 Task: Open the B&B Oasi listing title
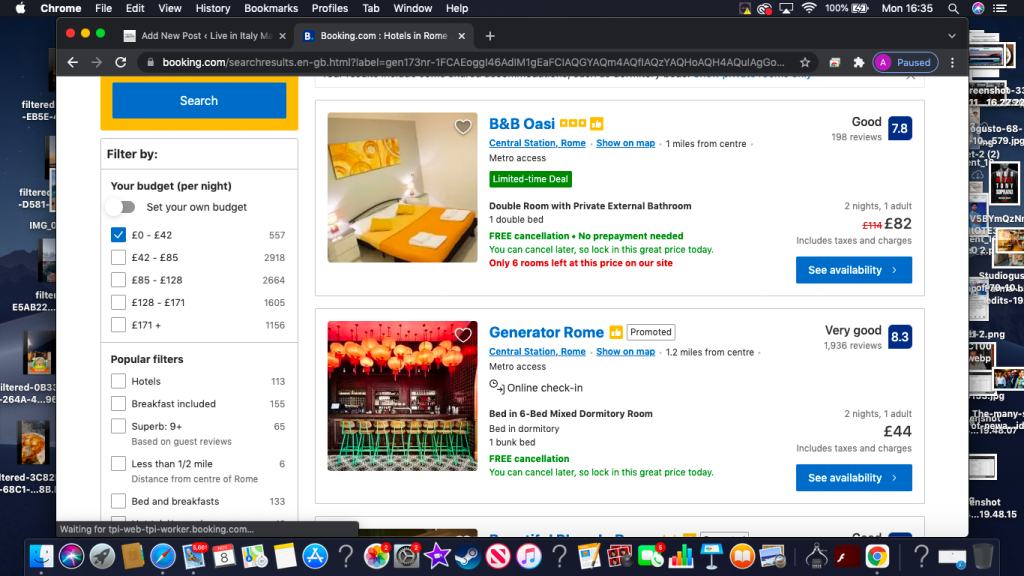(522, 123)
